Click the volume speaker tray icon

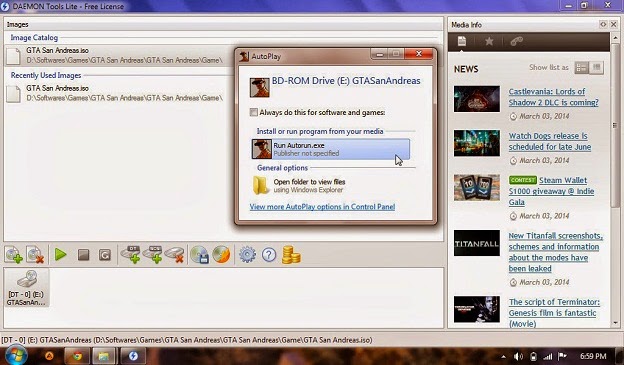(519, 356)
